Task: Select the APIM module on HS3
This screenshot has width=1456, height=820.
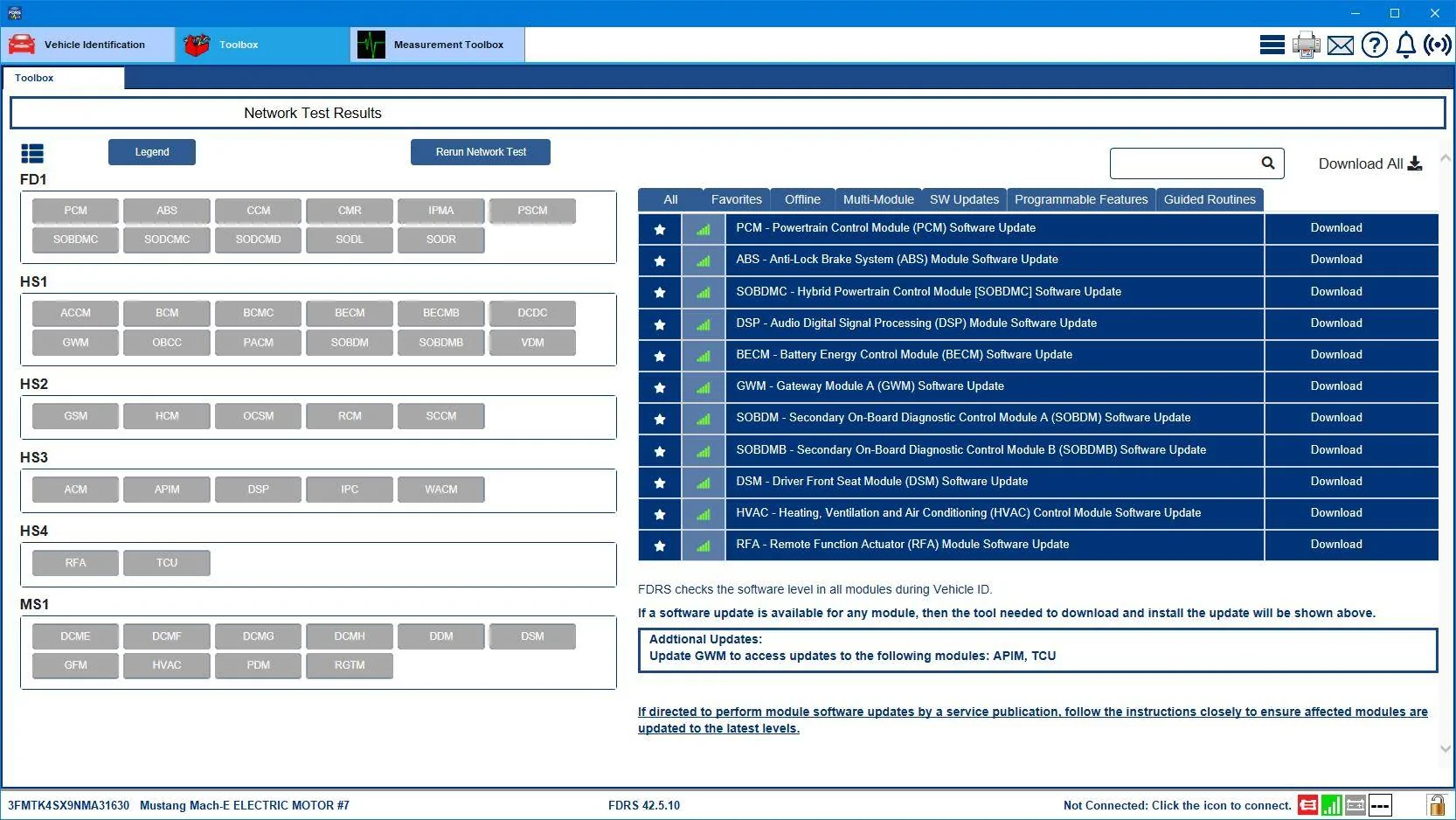Action: 167,490
